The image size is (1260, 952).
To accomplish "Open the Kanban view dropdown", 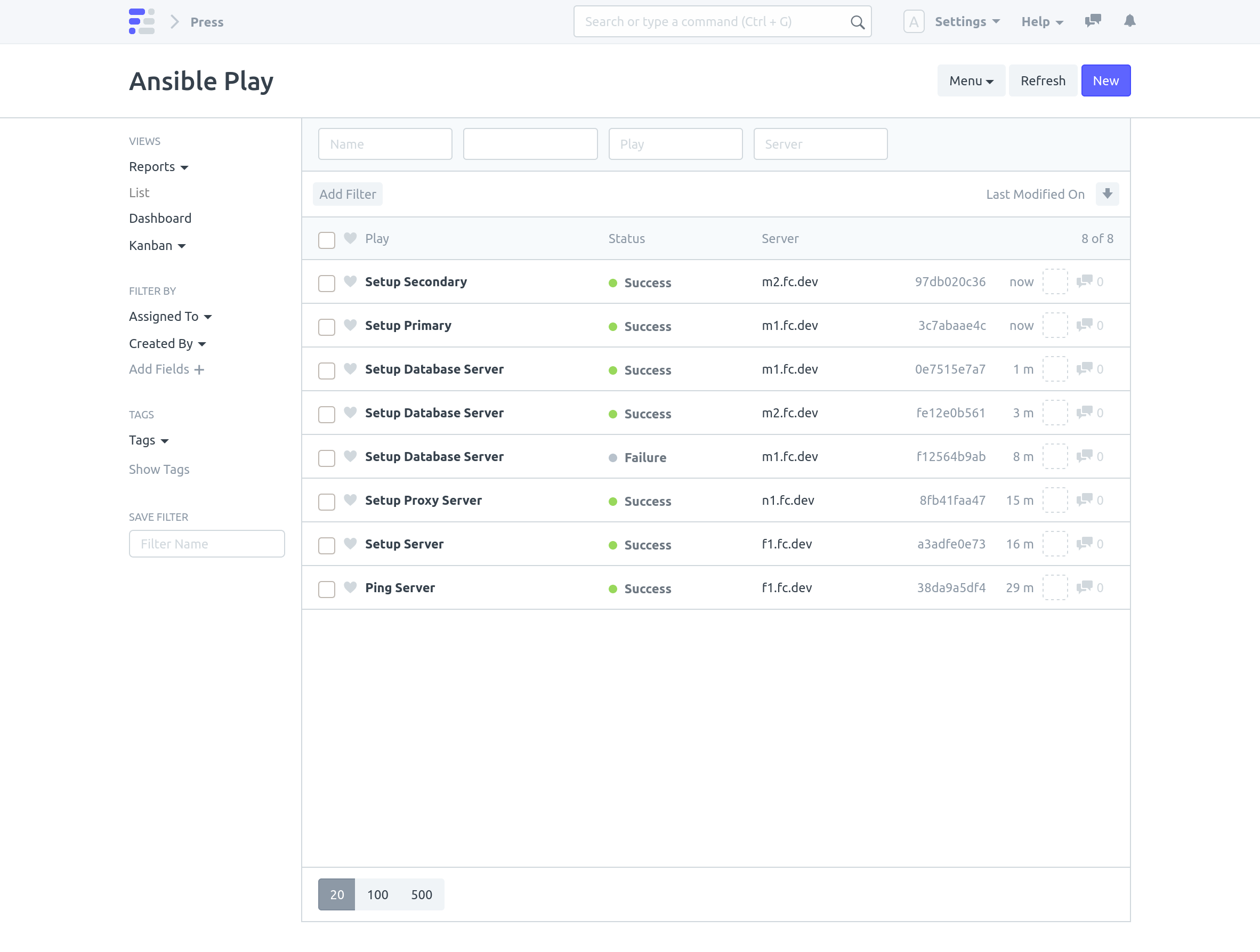I will pyautogui.click(x=157, y=246).
